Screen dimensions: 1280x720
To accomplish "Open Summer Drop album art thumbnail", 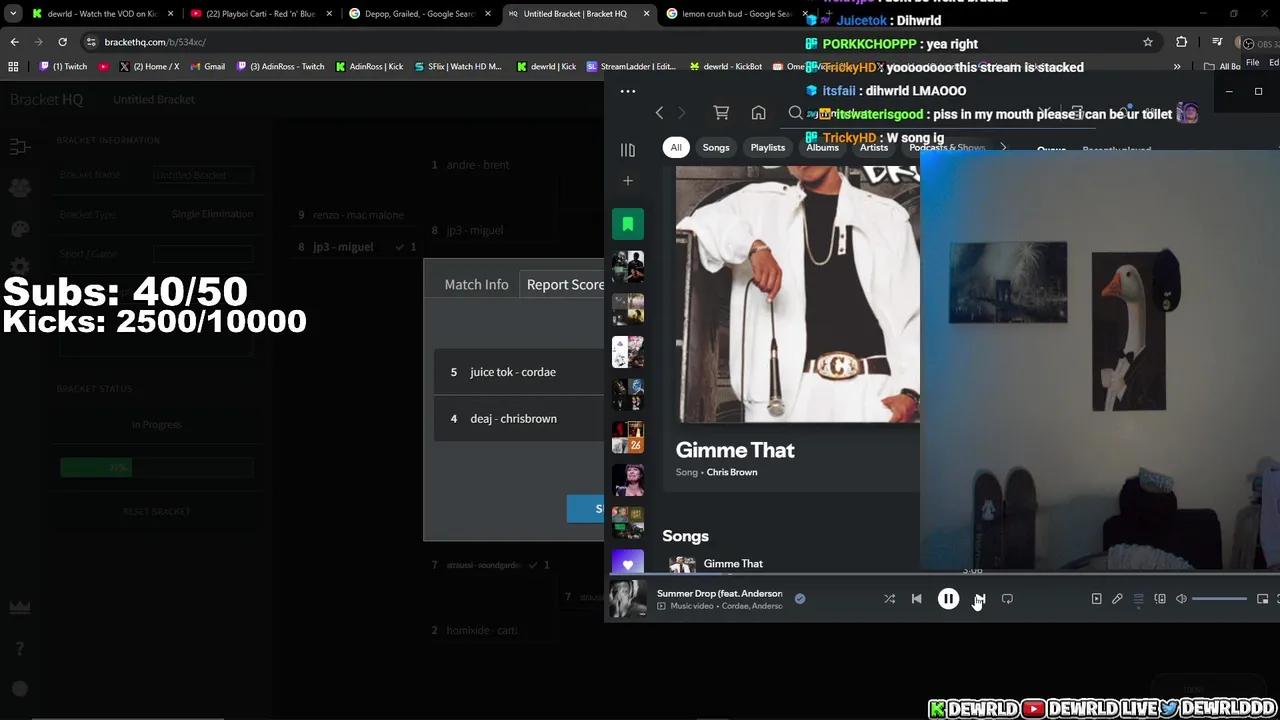I will point(628,599).
